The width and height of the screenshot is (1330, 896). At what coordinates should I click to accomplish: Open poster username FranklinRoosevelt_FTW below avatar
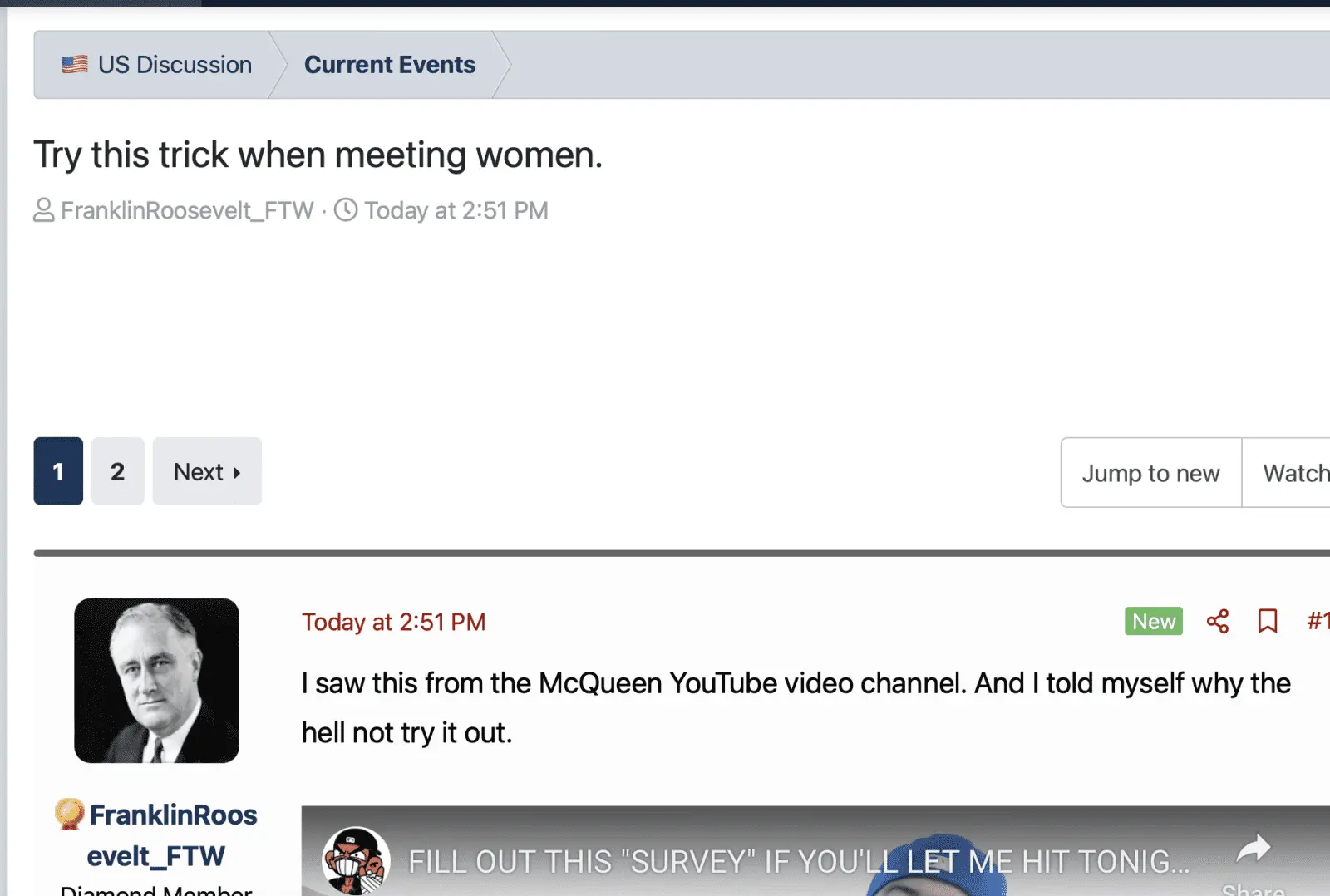tap(173, 835)
